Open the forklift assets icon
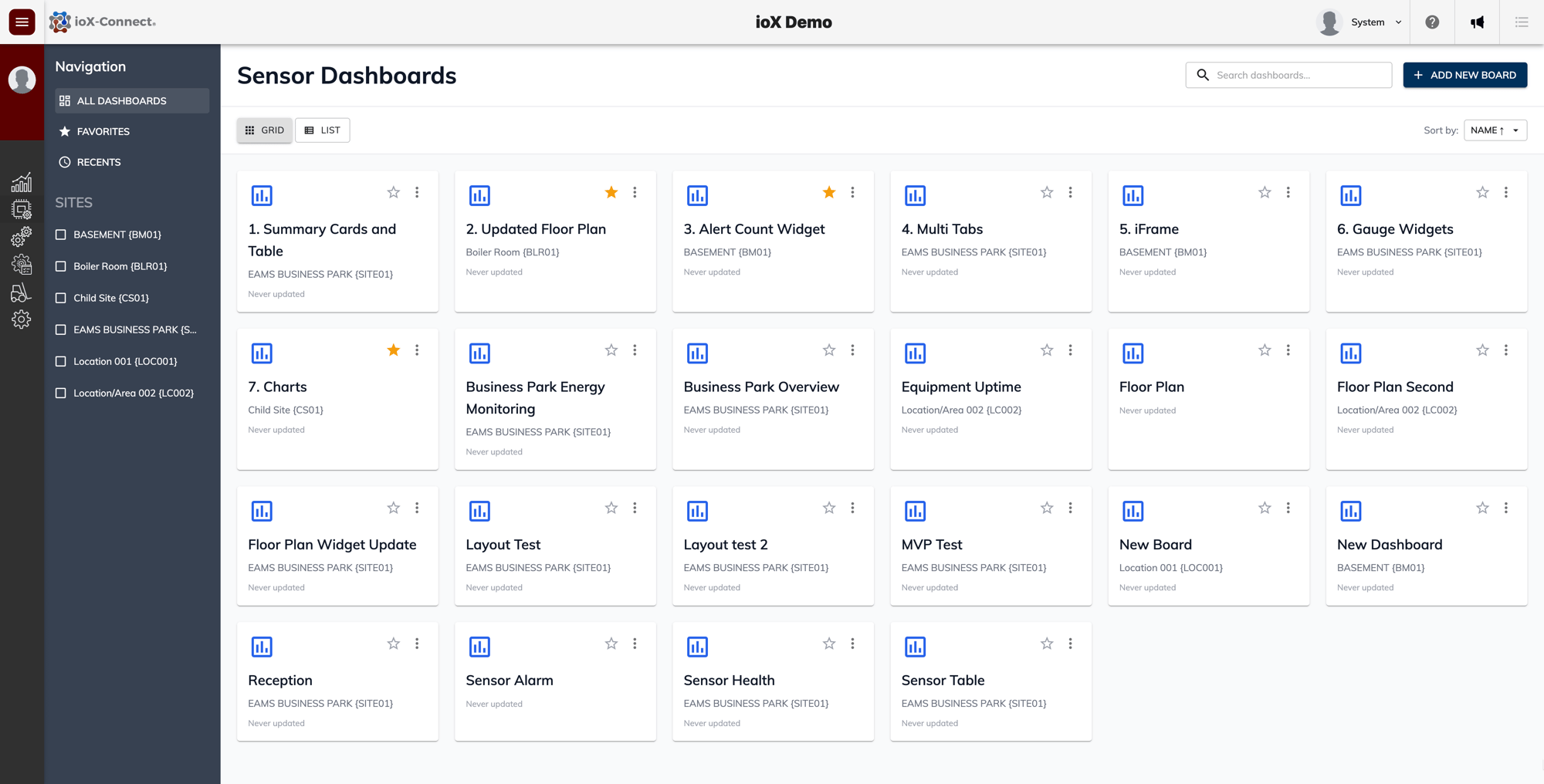1544x784 pixels. pyautogui.click(x=22, y=292)
